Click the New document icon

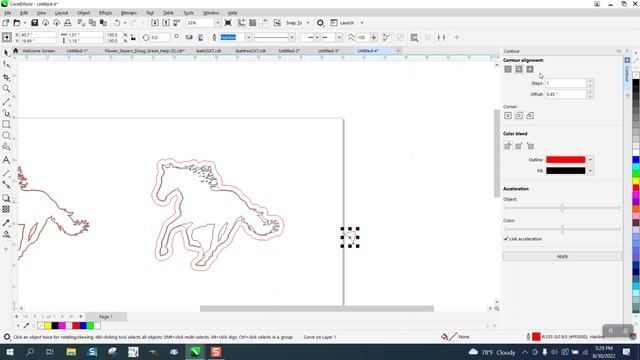[6, 23]
